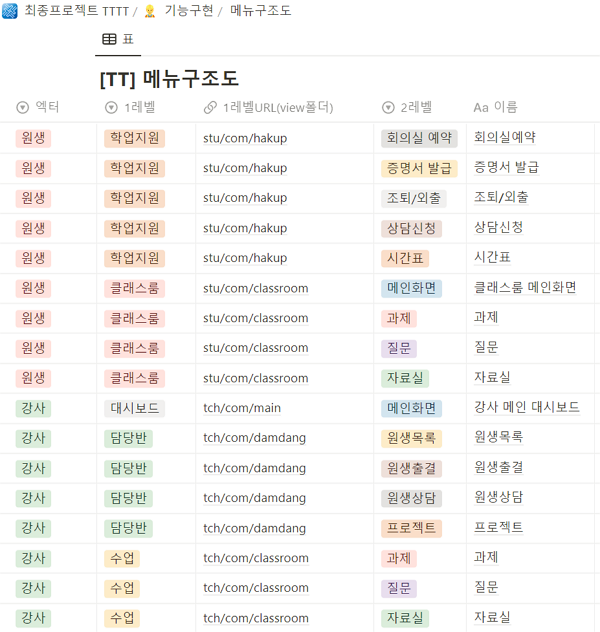Open the 최종프로젝트 TTTT breadcrumb

point(77,11)
